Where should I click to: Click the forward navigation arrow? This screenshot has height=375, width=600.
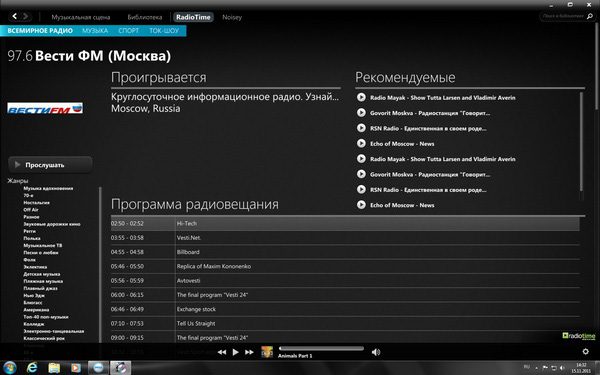(x=26, y=16)
